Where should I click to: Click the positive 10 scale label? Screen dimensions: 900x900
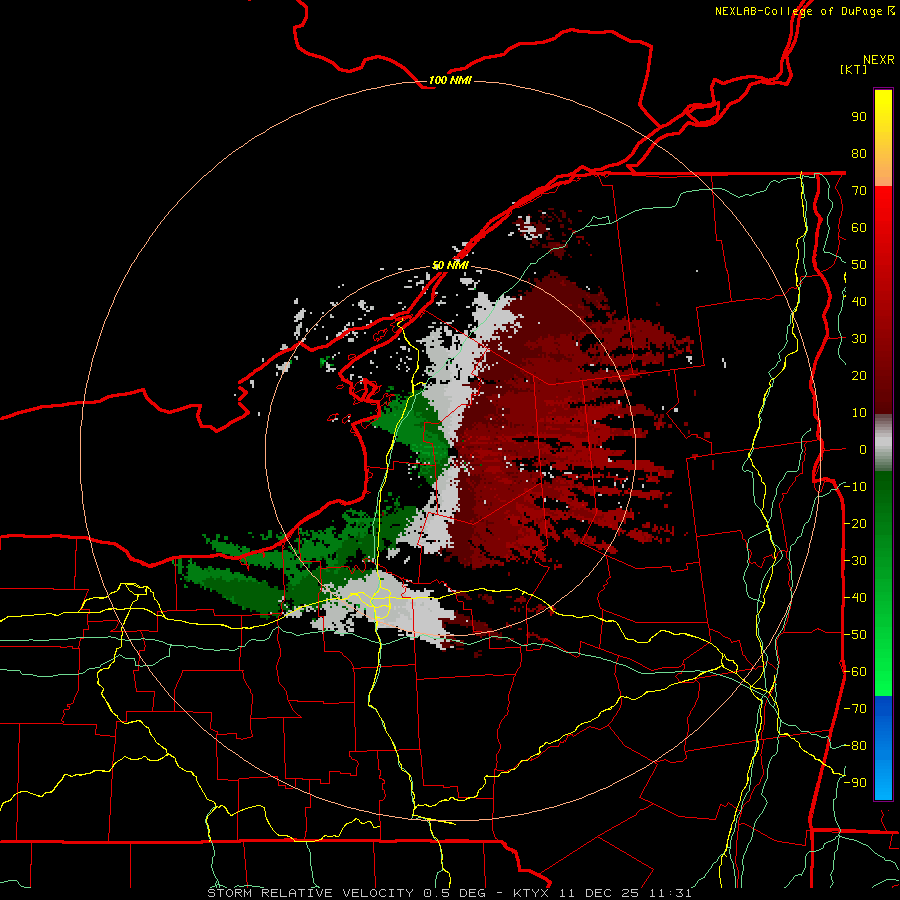[859, 413]
